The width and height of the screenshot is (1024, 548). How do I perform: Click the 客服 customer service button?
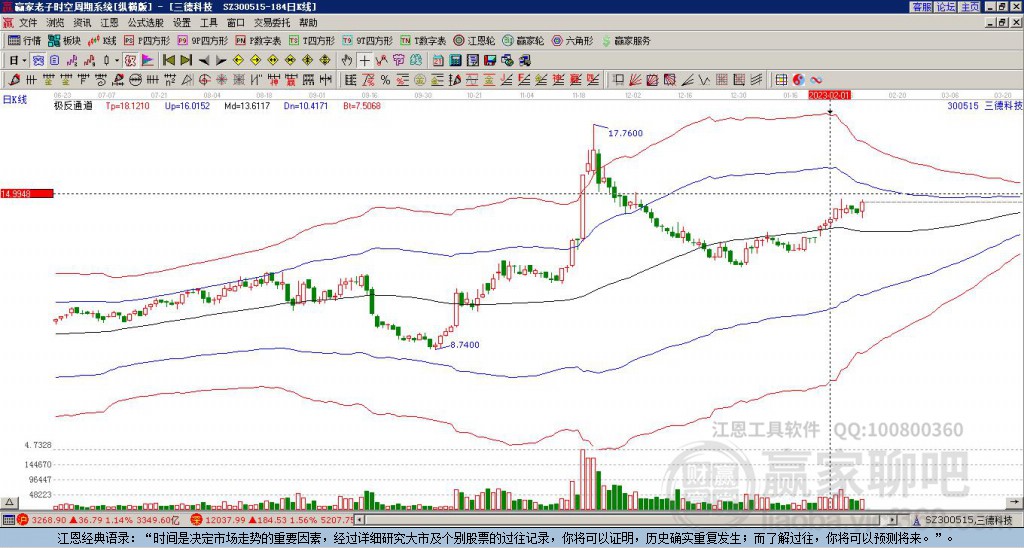tap(921, 7)
